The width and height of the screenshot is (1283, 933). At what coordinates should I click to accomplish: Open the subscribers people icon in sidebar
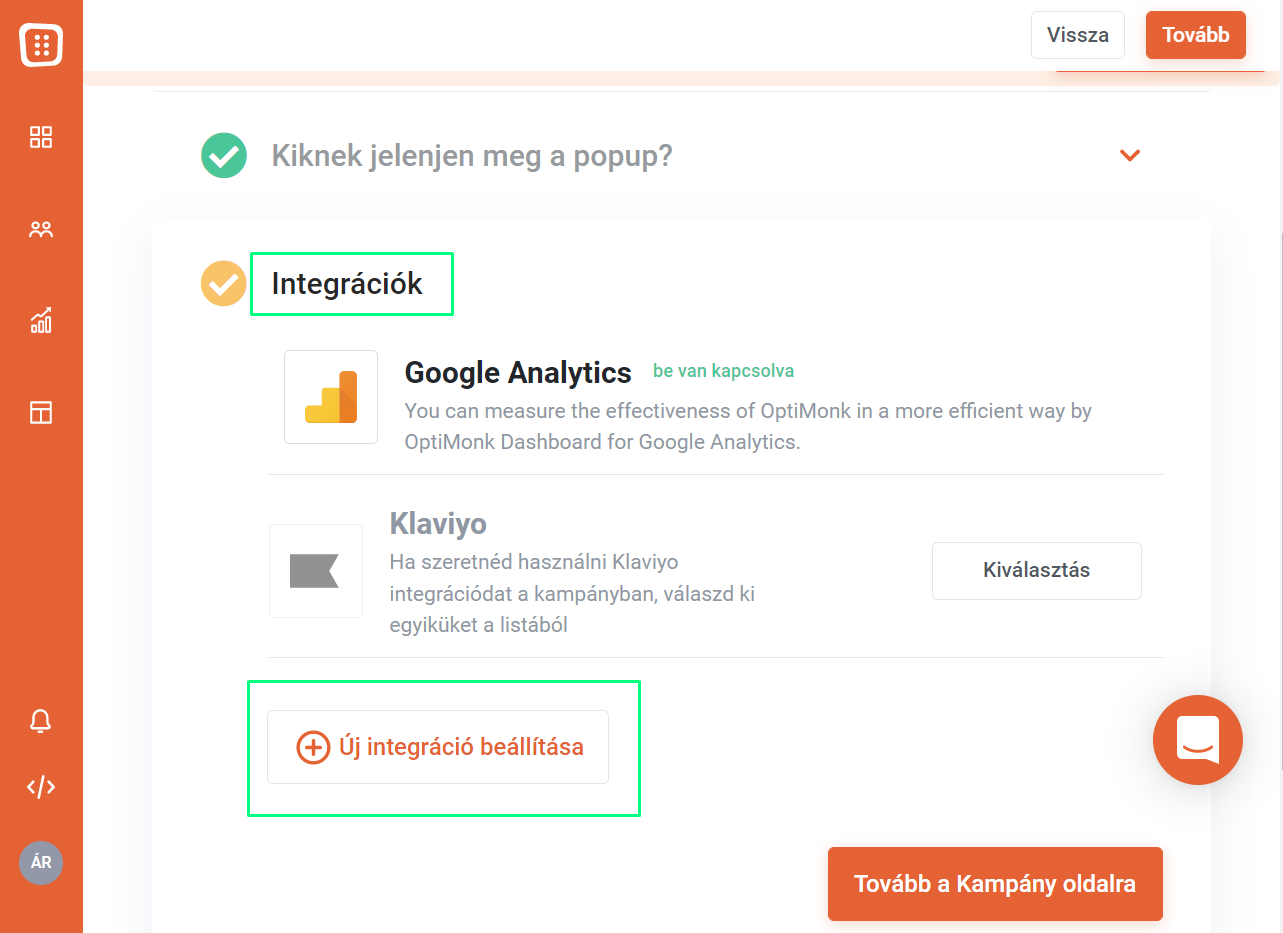(41, 229)
